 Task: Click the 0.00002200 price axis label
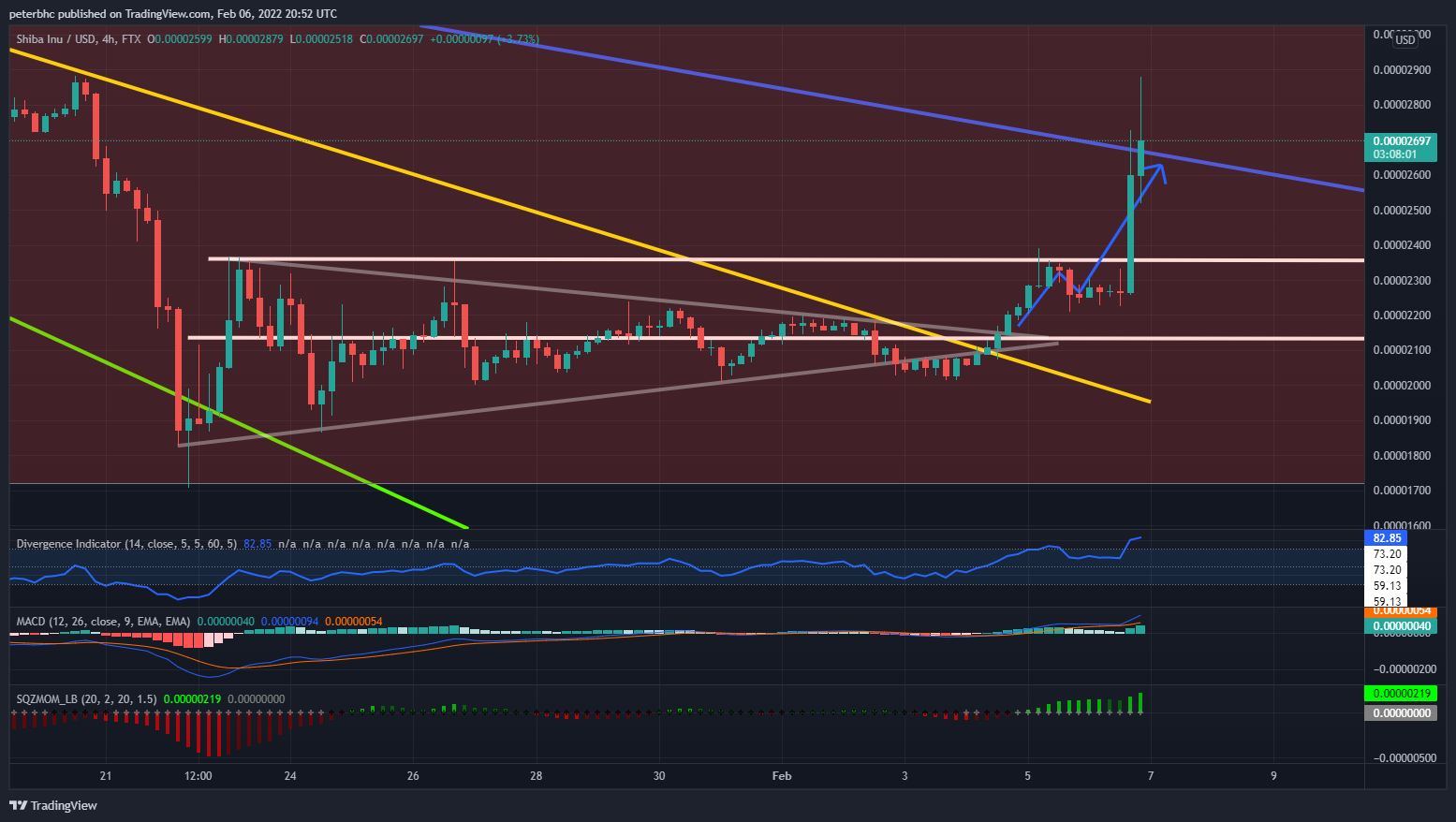click(1402, 316)
